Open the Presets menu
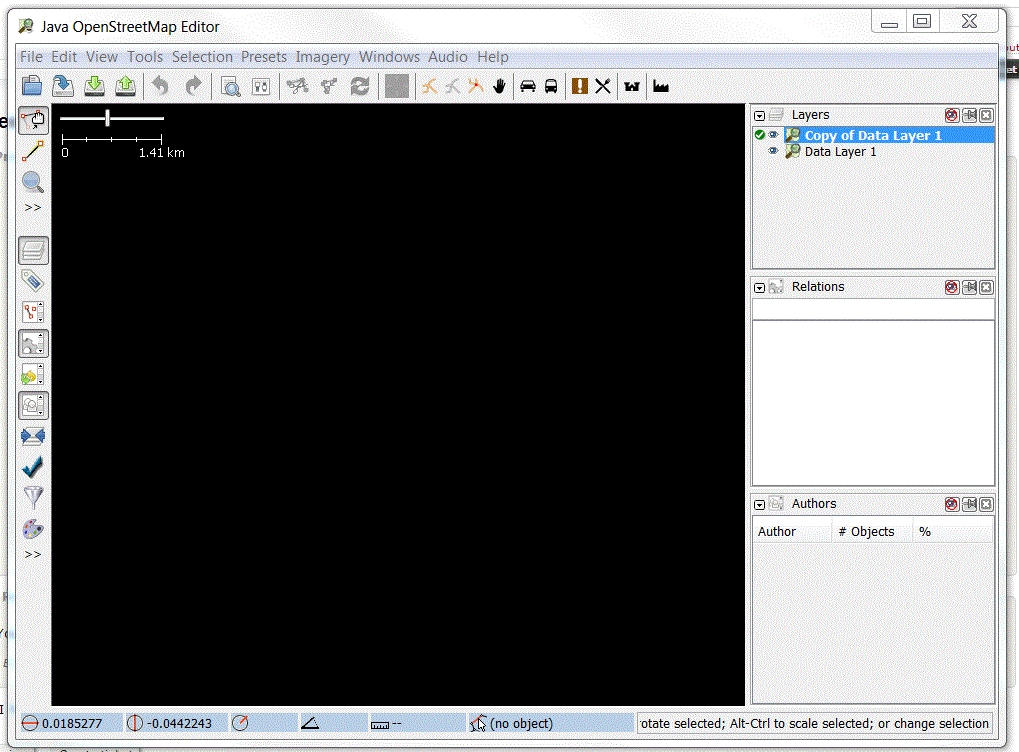1019x752 pixels. click(263, 57)
